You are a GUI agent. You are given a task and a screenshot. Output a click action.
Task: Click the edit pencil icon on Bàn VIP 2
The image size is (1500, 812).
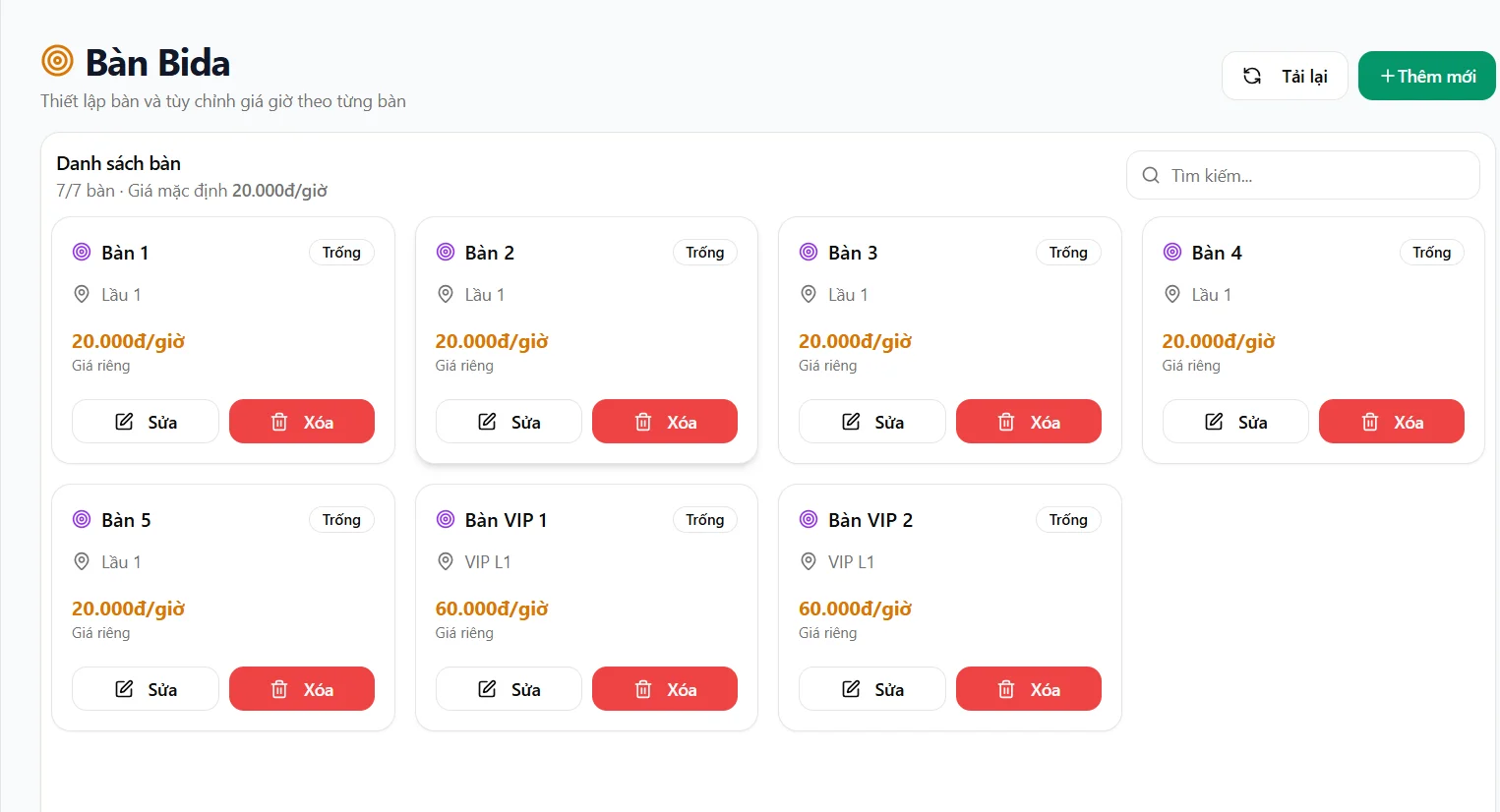tap(851, 689)
